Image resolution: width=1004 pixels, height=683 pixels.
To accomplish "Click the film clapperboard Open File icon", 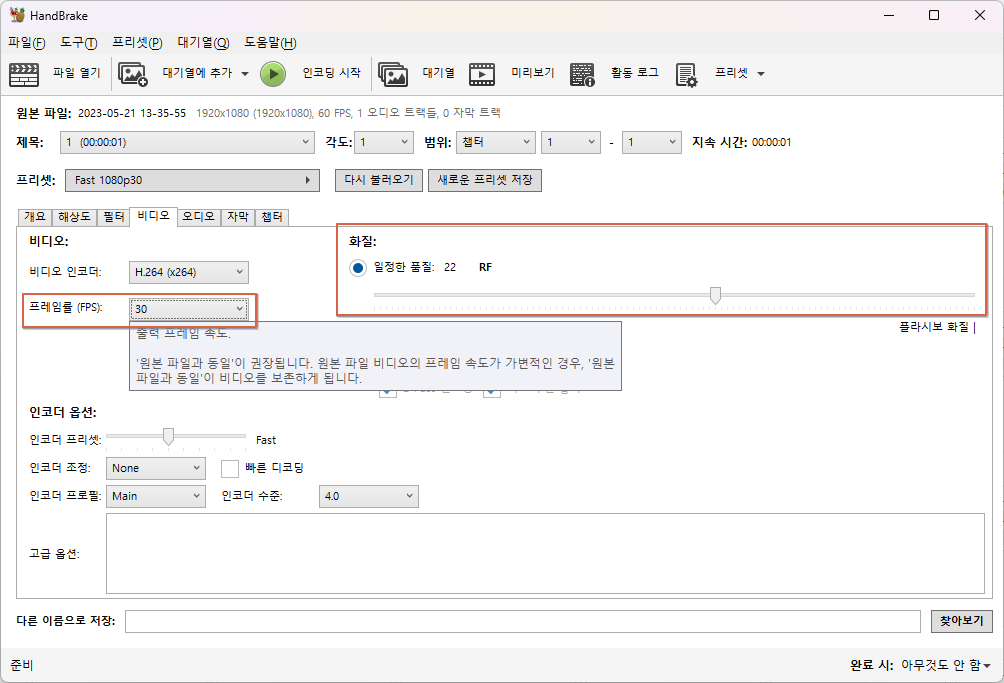I will [24, 74].
